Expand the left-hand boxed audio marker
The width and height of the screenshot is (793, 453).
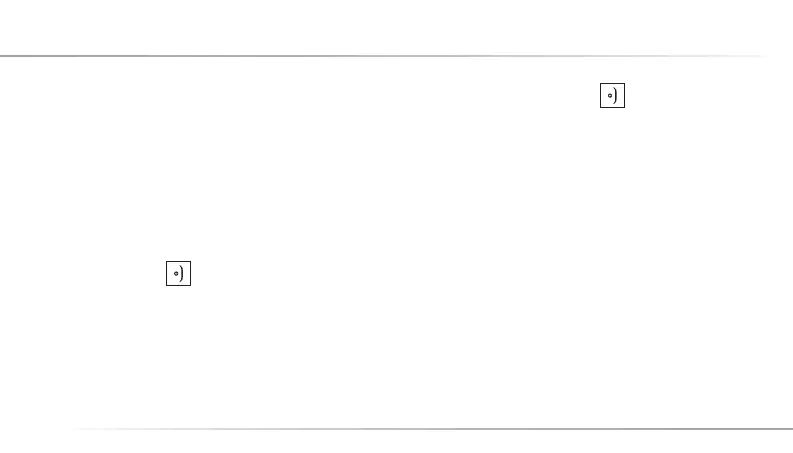click(x=178, y=273)
